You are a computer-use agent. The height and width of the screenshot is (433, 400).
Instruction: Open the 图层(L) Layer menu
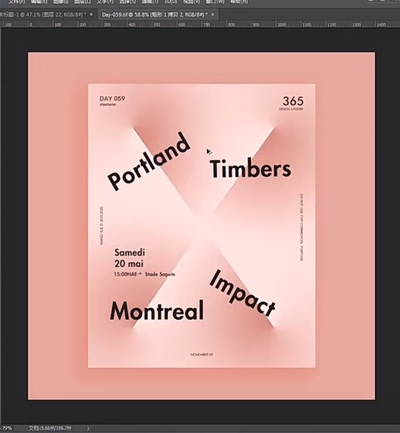coord(82,2)
